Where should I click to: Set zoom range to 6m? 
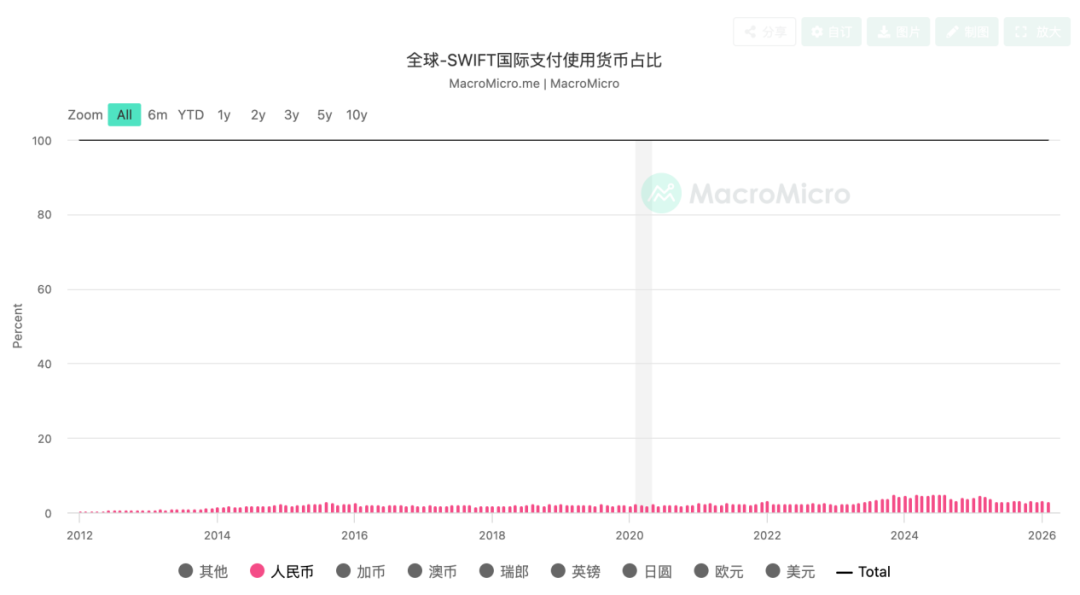tap(158, 115)
